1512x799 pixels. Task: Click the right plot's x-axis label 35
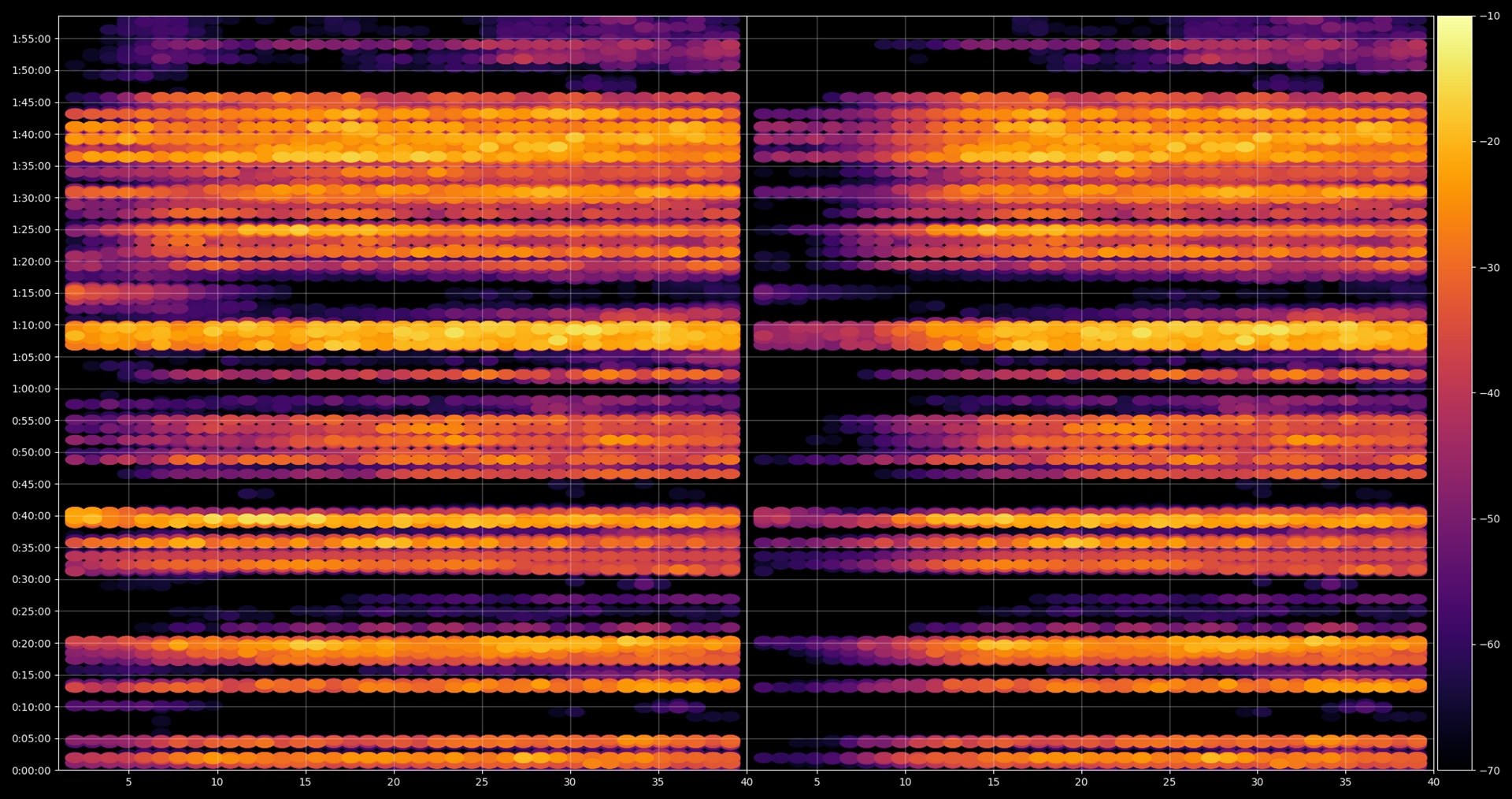(x=1345, y=782)
